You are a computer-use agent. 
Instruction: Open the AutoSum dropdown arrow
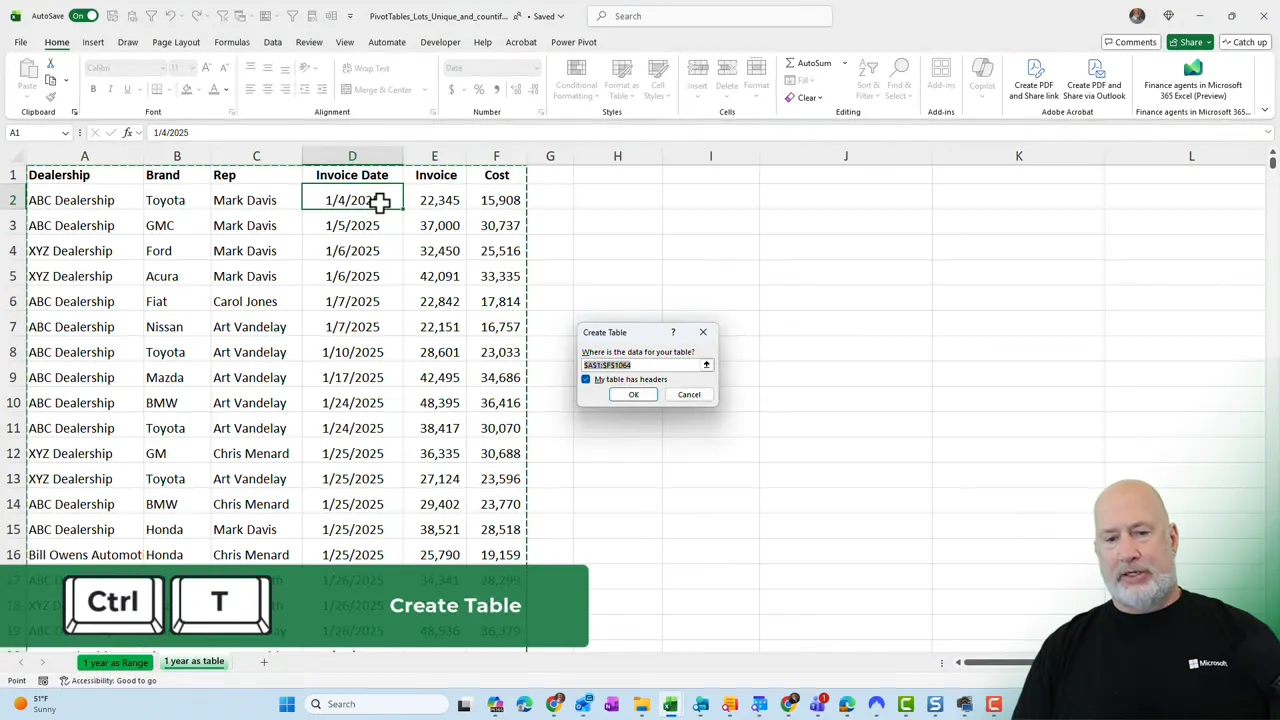843,63
